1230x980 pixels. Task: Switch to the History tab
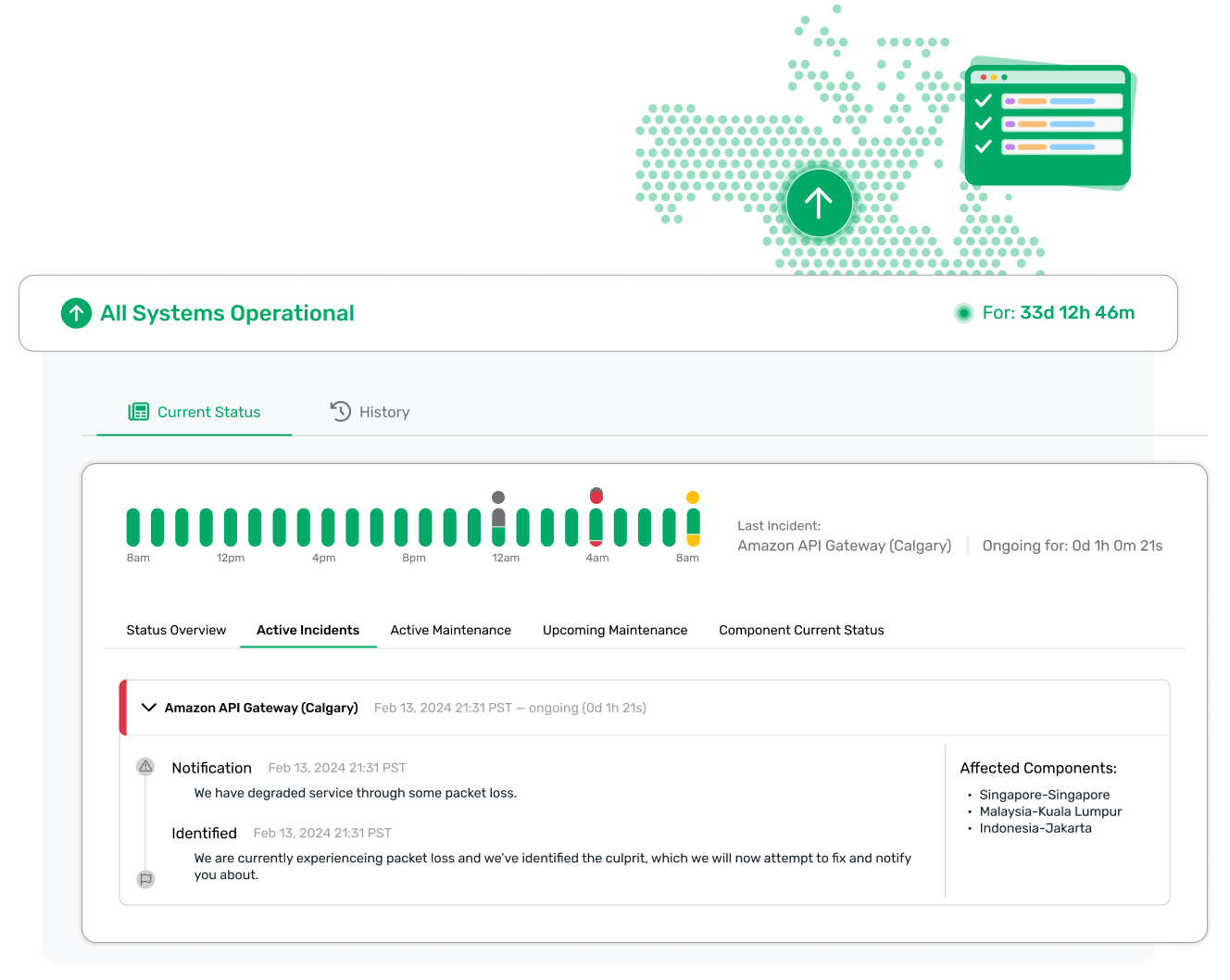(370, 412)
